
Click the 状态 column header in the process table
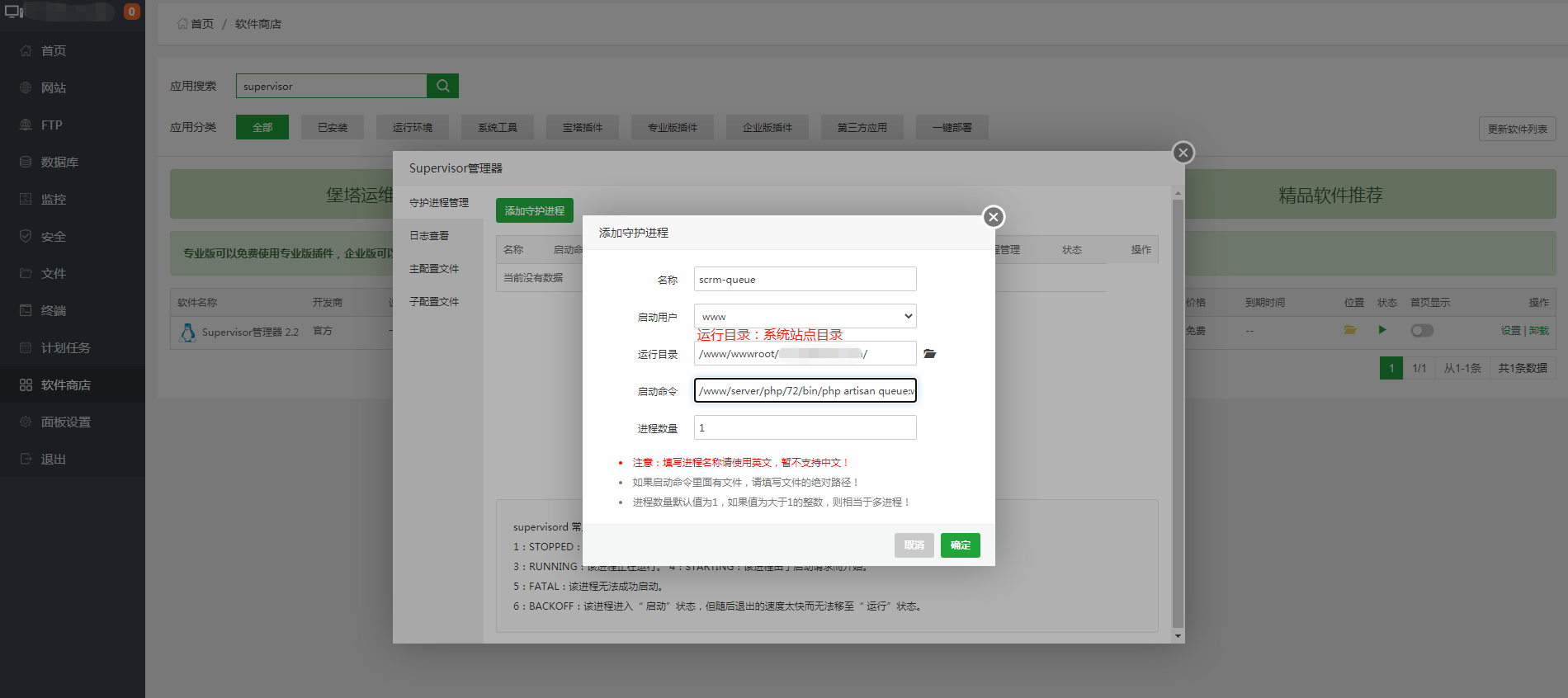click(x=1072, y=250)
